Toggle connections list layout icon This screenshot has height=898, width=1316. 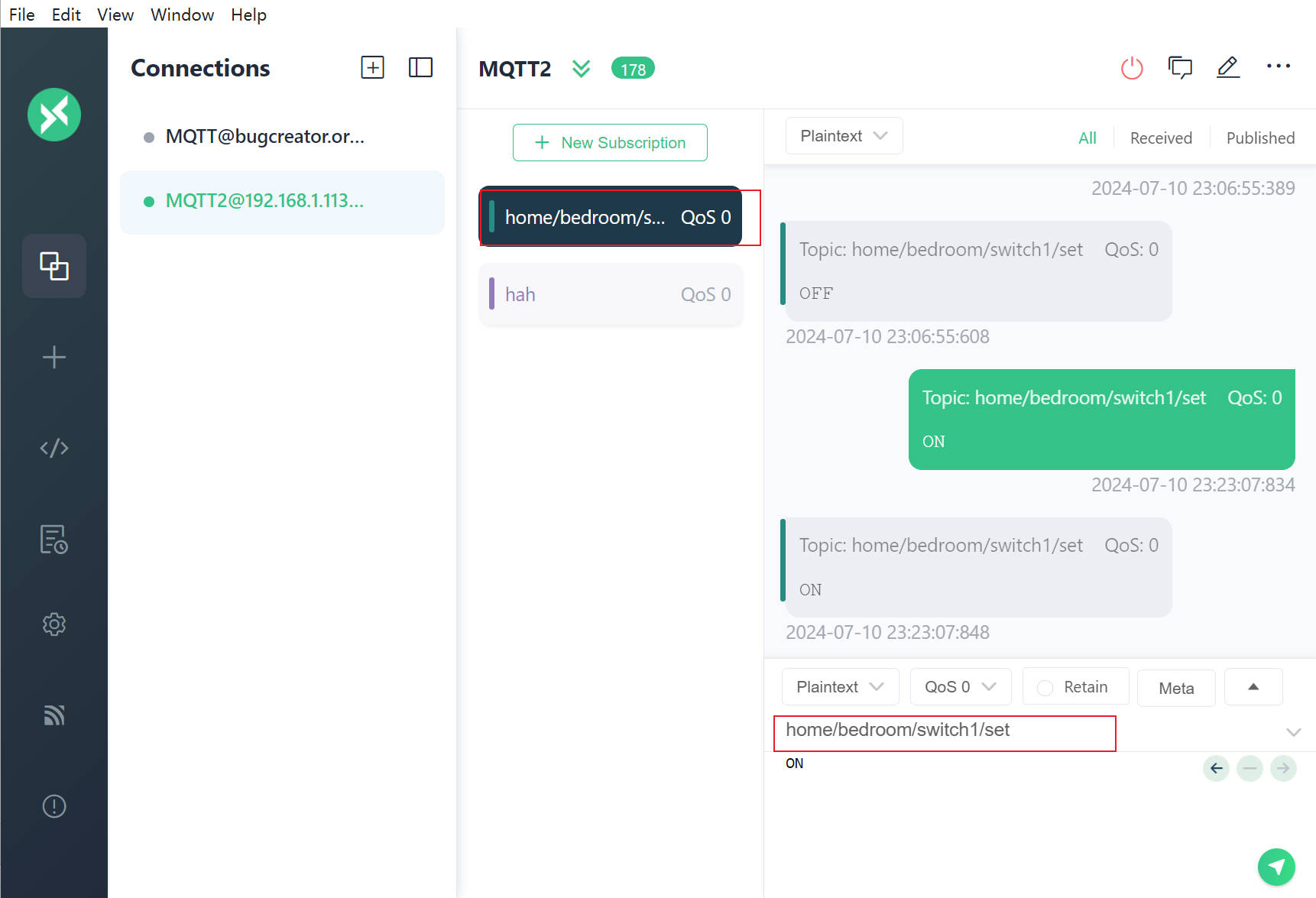point(420,67)
